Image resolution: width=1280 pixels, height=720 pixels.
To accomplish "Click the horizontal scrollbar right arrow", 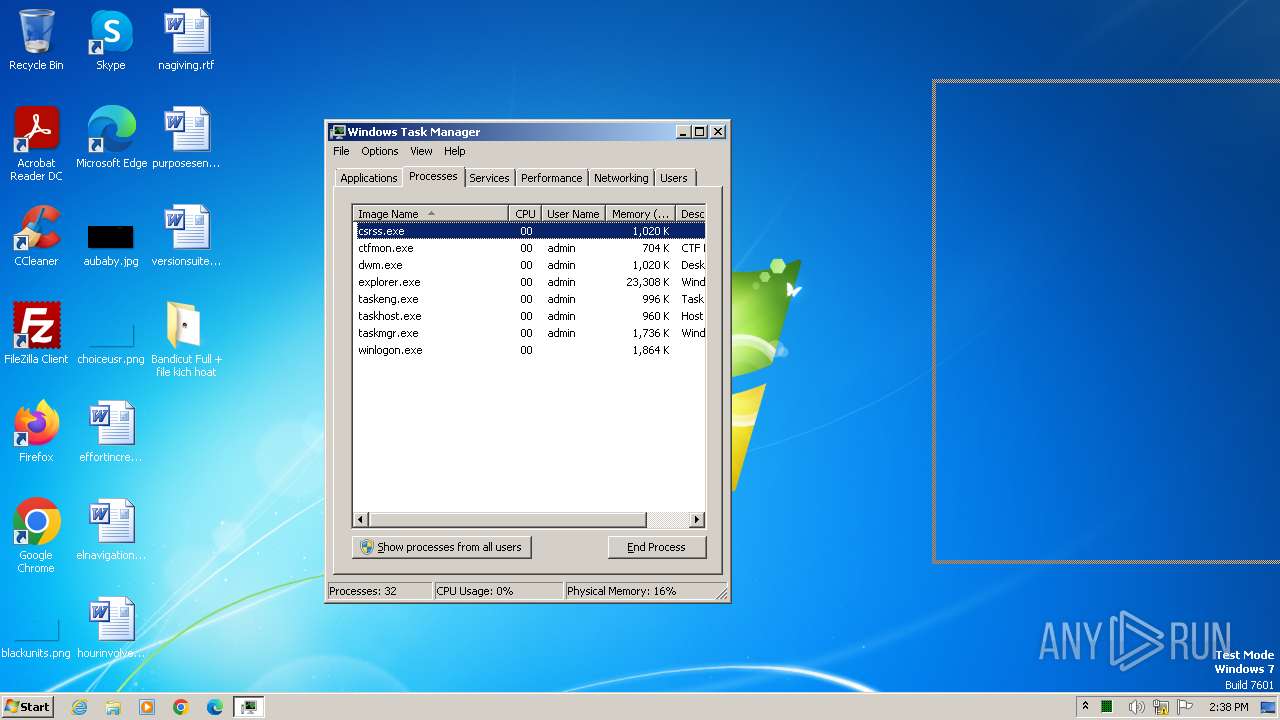I will pyautogui.click(x=697, y=520).
